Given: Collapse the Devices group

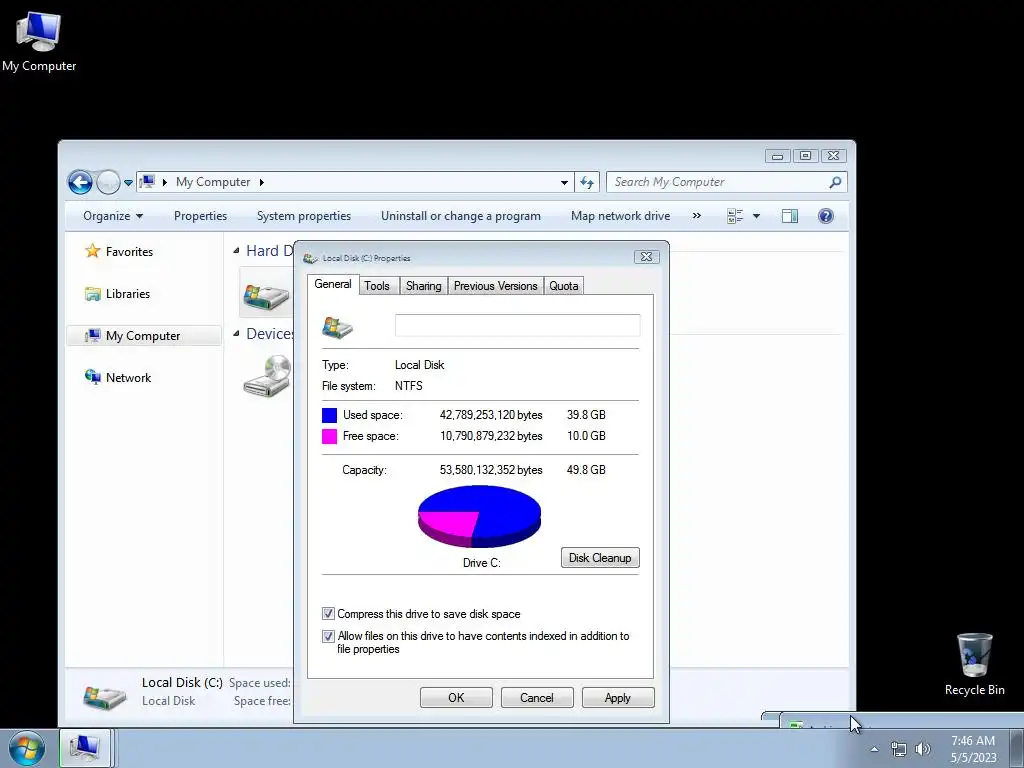Looking at the screenshot, I should pyautogui.click(x=236, y=334).
